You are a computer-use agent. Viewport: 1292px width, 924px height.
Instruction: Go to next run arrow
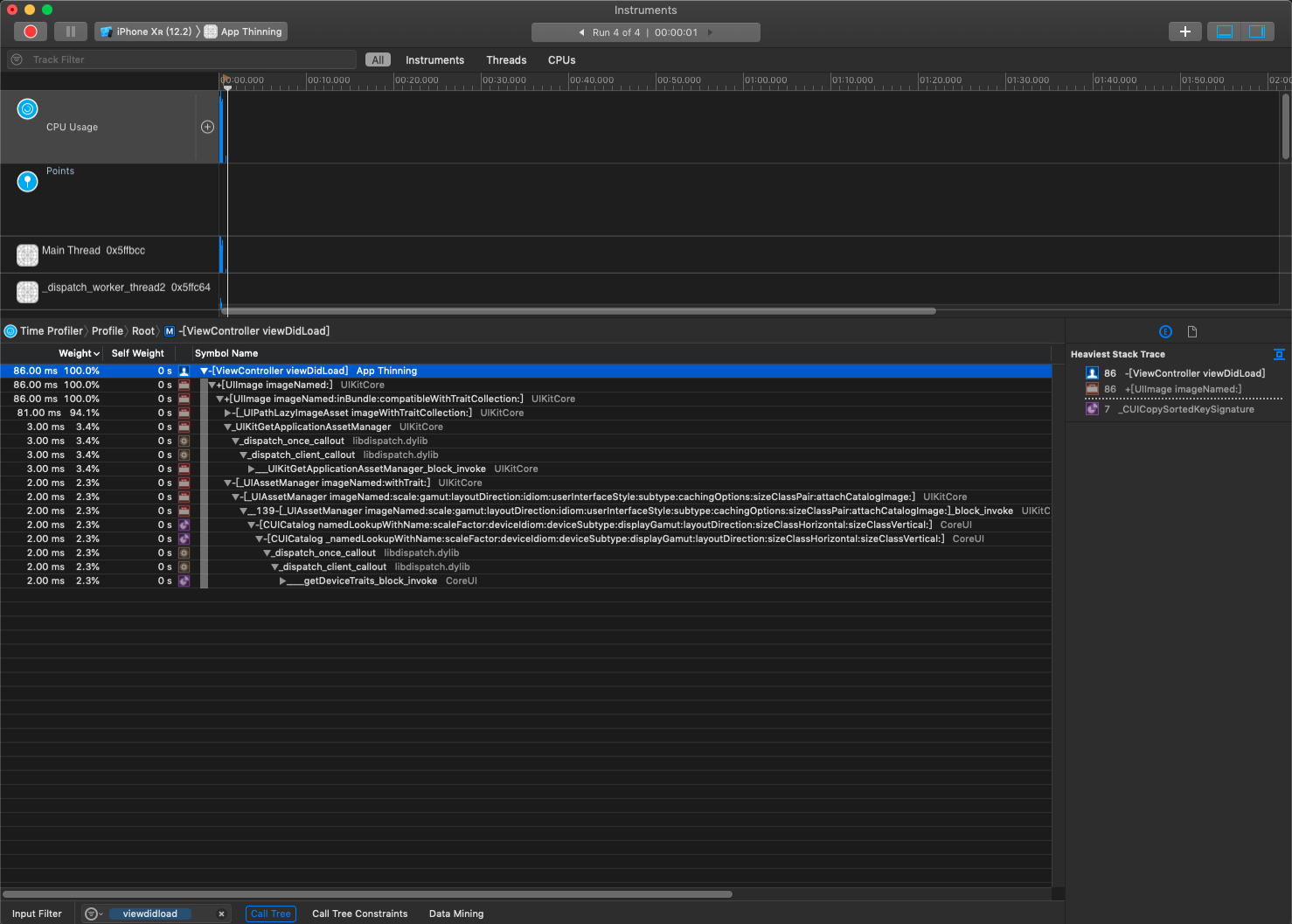coord(710,32)
